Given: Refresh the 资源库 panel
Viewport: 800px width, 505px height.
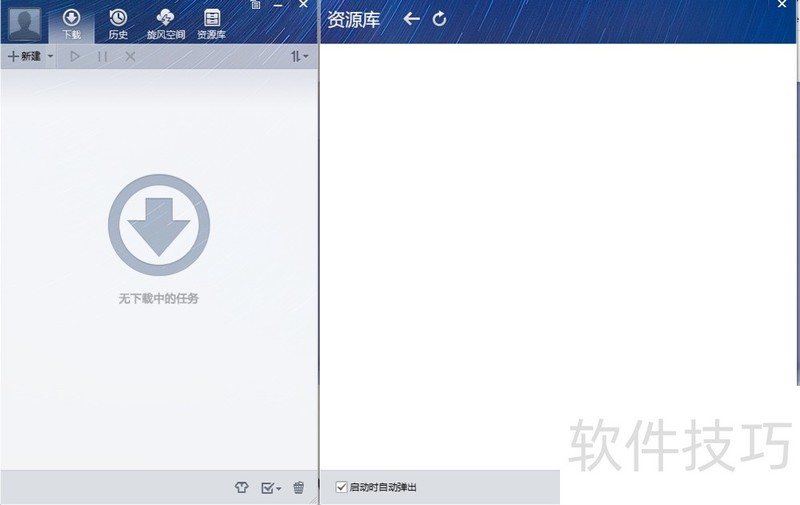Looking at the screenshot, I should tap(439, 19).
